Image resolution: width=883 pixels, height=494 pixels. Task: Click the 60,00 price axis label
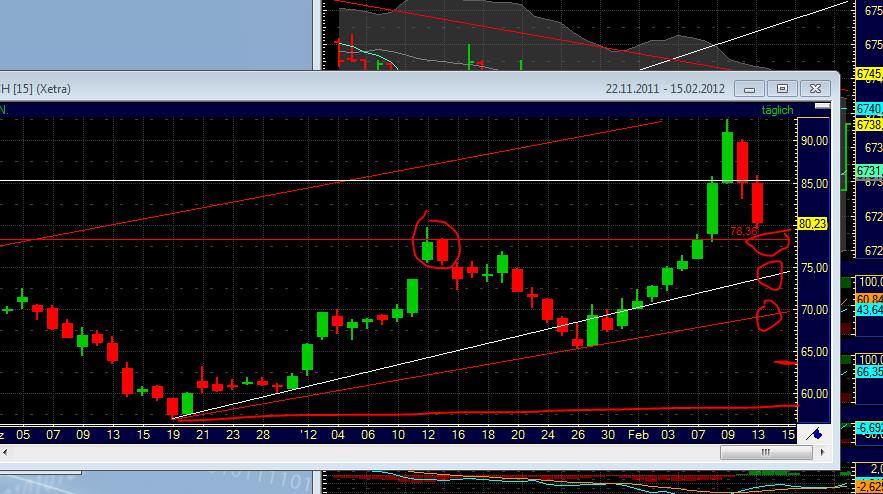814,394
